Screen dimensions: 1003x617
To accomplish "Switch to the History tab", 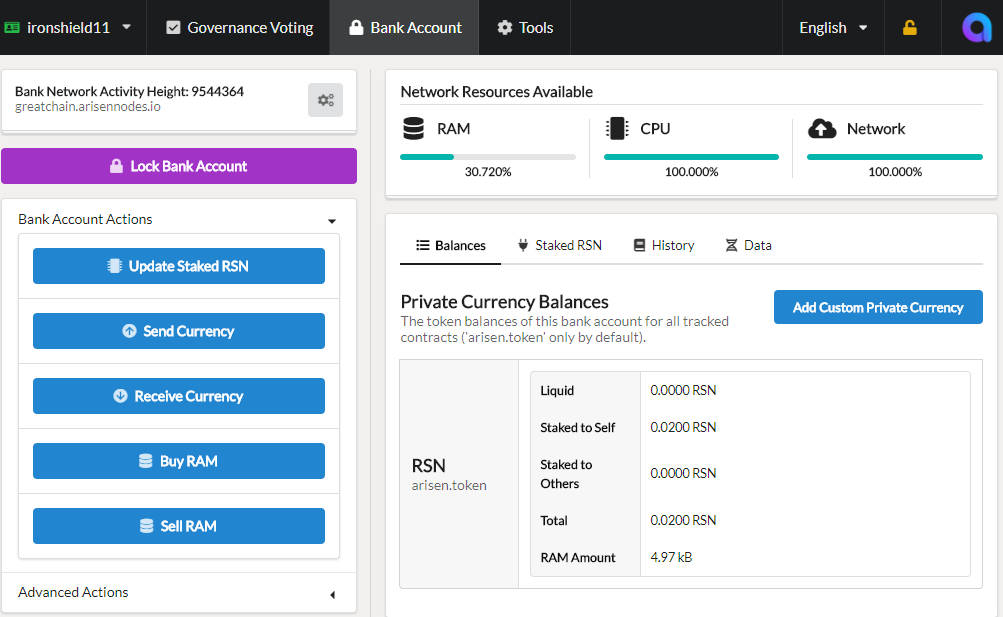I will click(663, 245).
